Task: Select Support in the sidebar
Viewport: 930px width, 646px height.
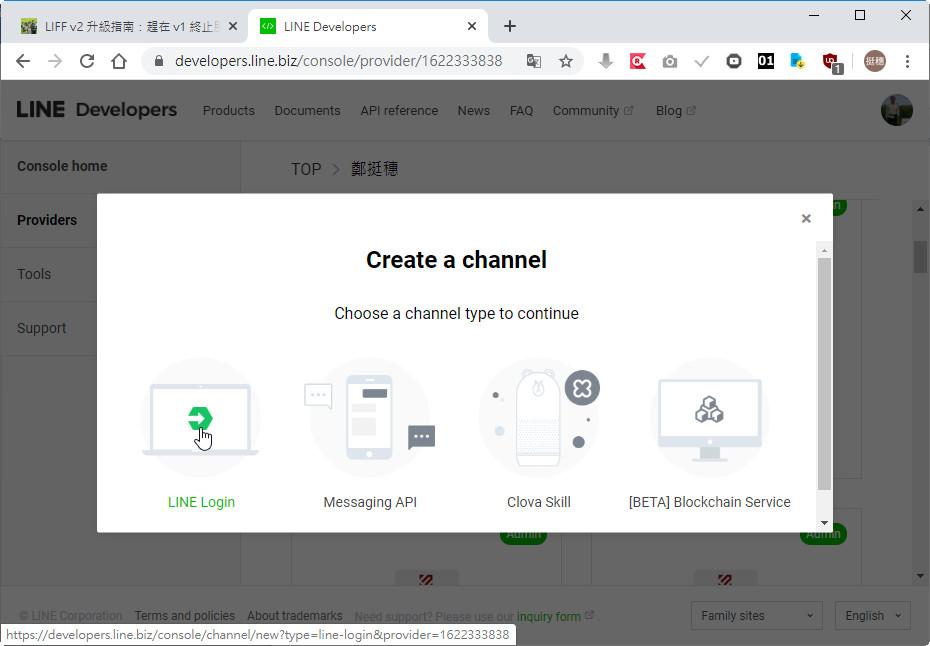Action: tap(42, 328)
